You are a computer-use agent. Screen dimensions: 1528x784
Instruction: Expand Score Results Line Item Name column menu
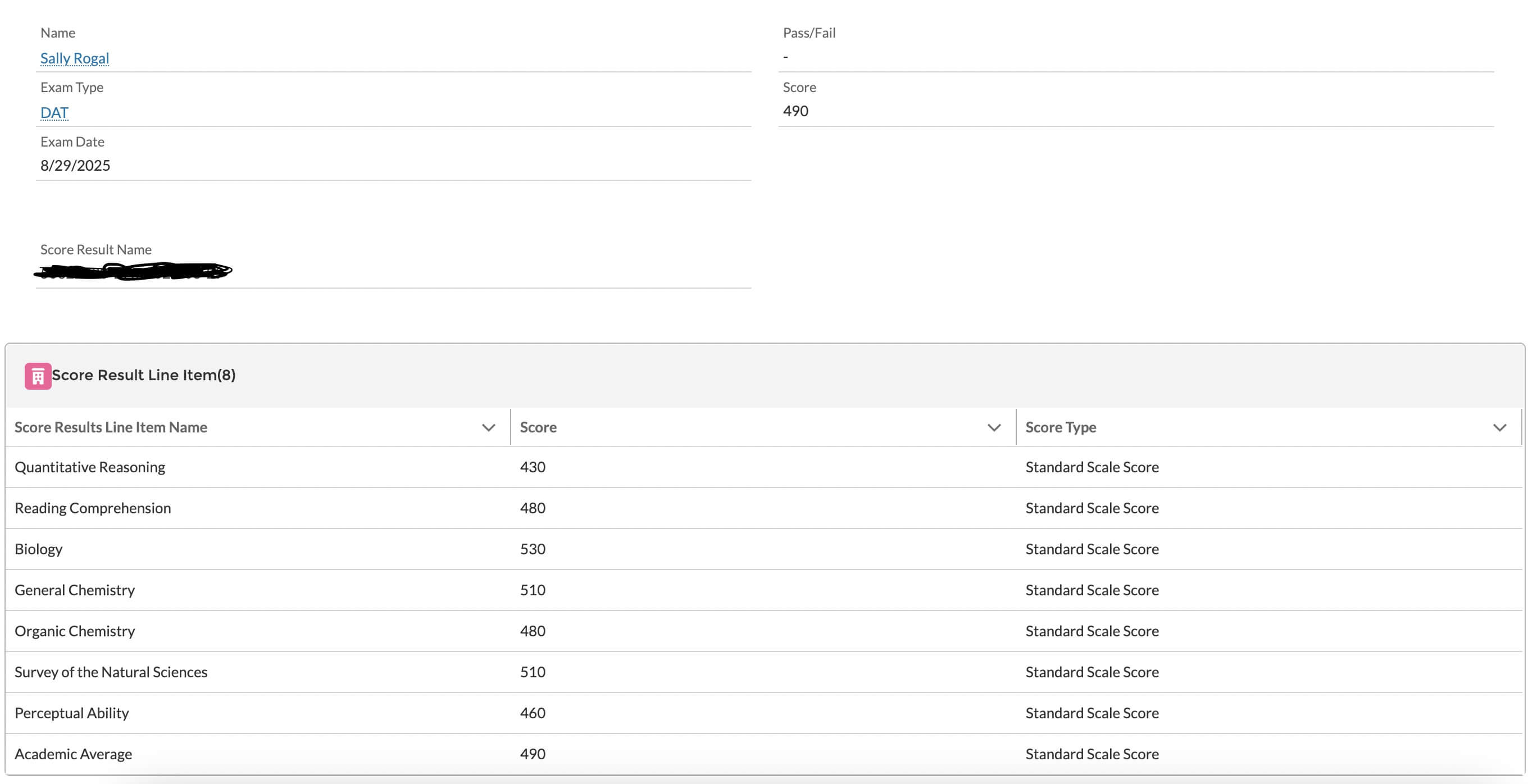coord(488,427)
